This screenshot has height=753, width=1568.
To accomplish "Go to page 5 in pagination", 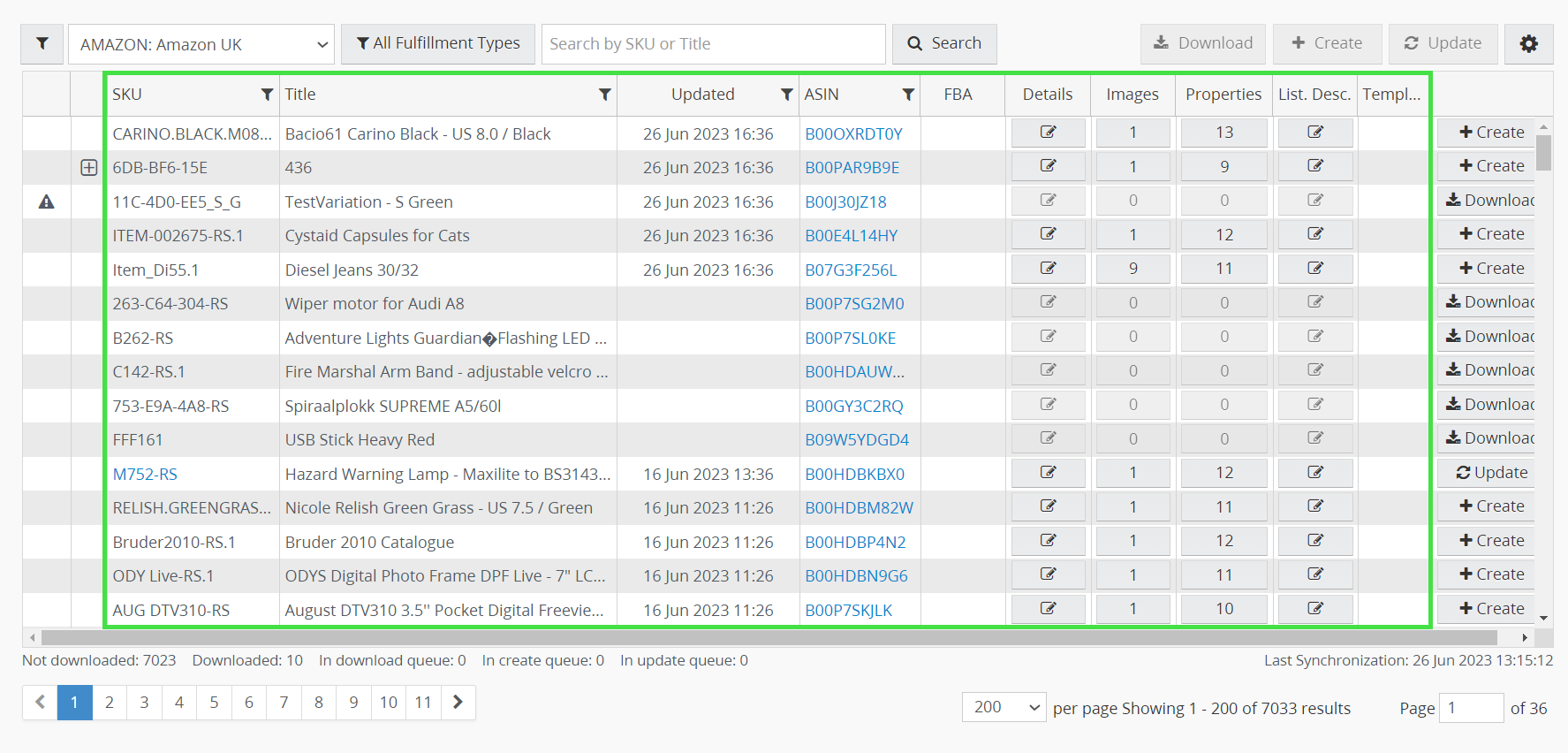I will click(214, 703).
